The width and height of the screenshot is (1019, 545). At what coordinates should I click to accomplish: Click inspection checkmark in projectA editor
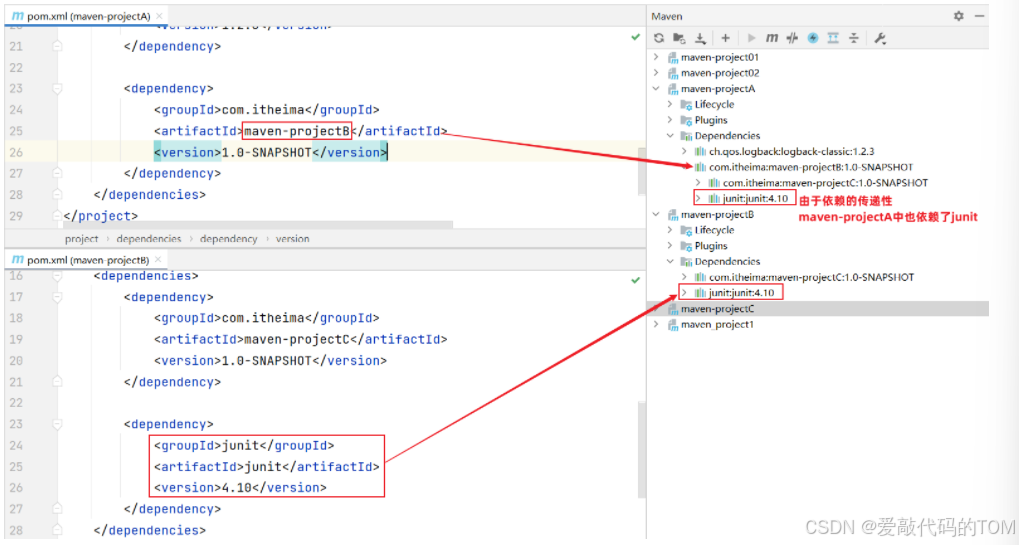[x=636, y=37]
